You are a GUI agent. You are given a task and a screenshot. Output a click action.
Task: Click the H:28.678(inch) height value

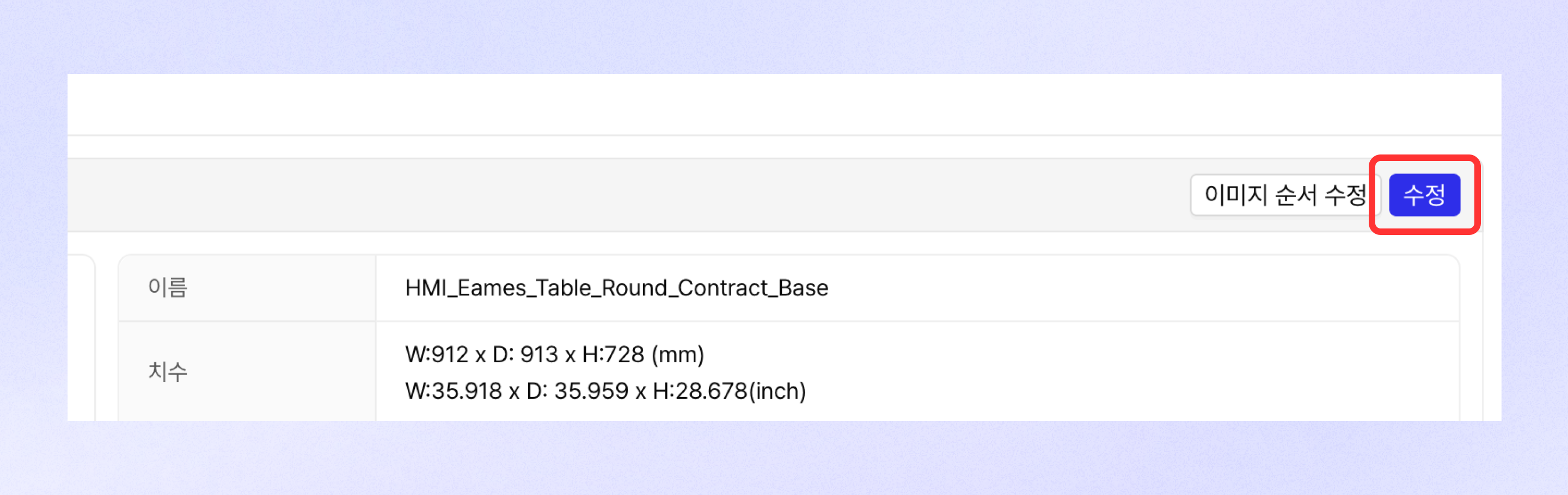[x=729, y=391]
